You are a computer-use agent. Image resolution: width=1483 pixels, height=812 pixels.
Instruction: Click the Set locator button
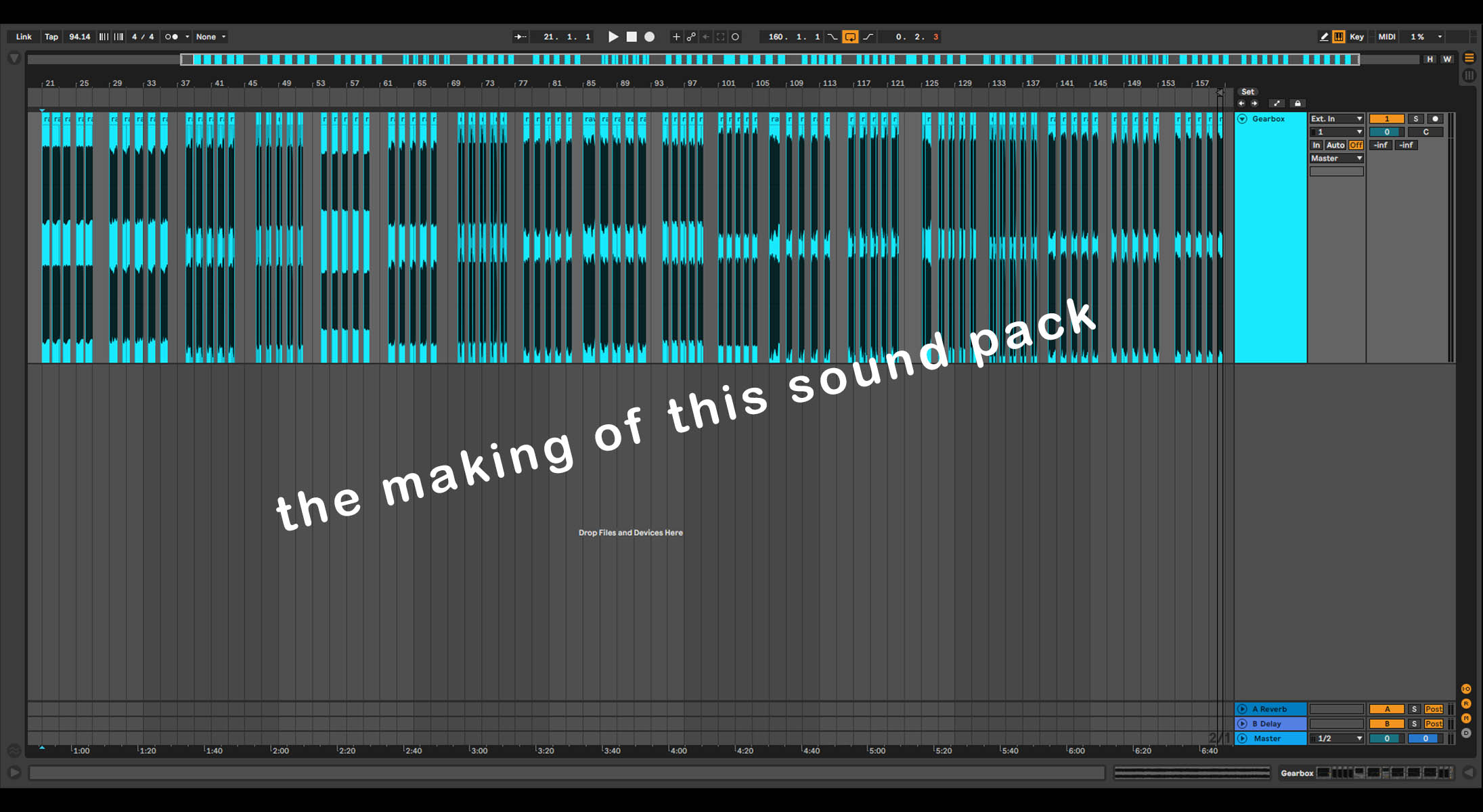click(1247, 91)
